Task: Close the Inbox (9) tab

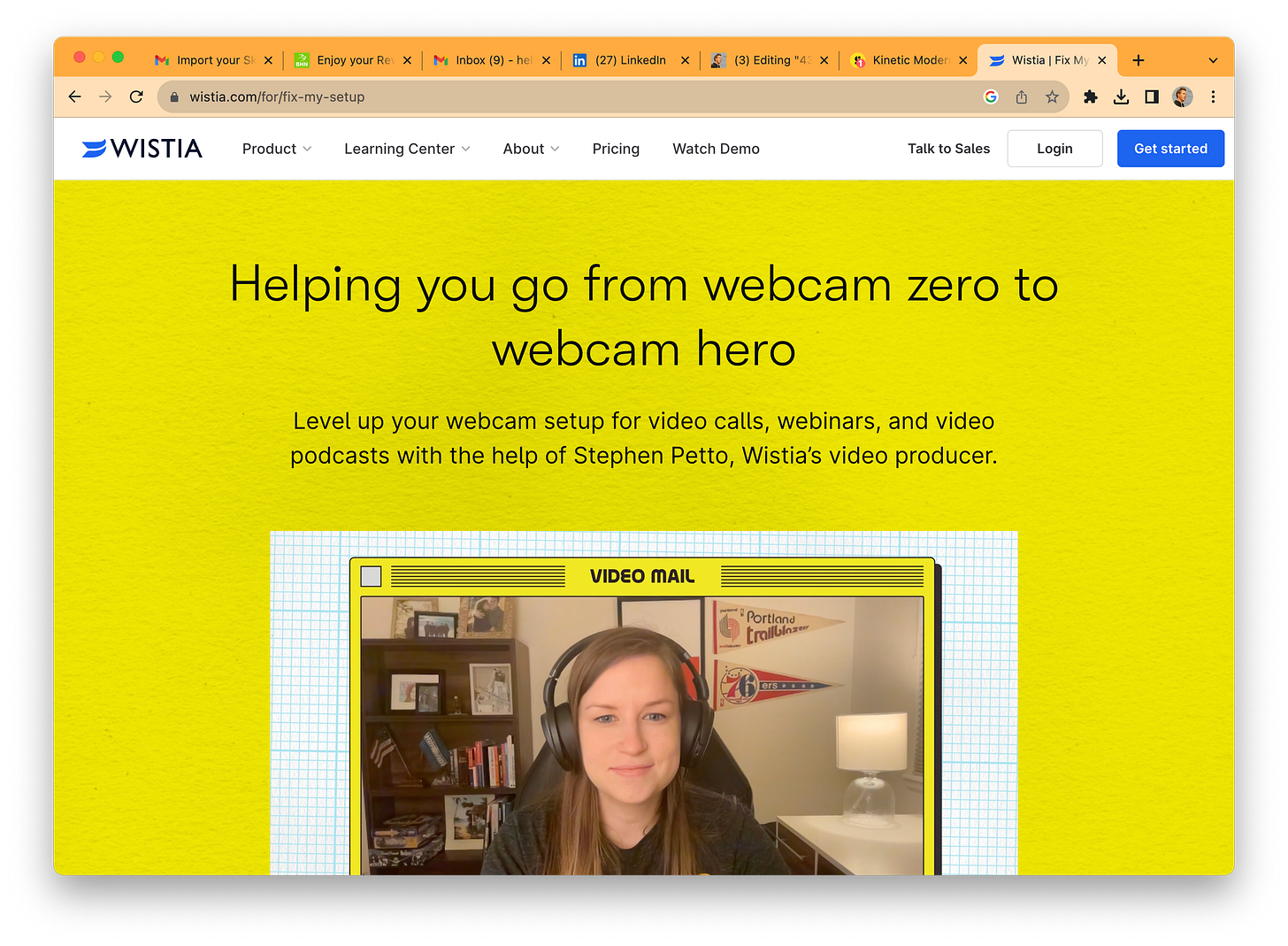Action: pos(546,60)
